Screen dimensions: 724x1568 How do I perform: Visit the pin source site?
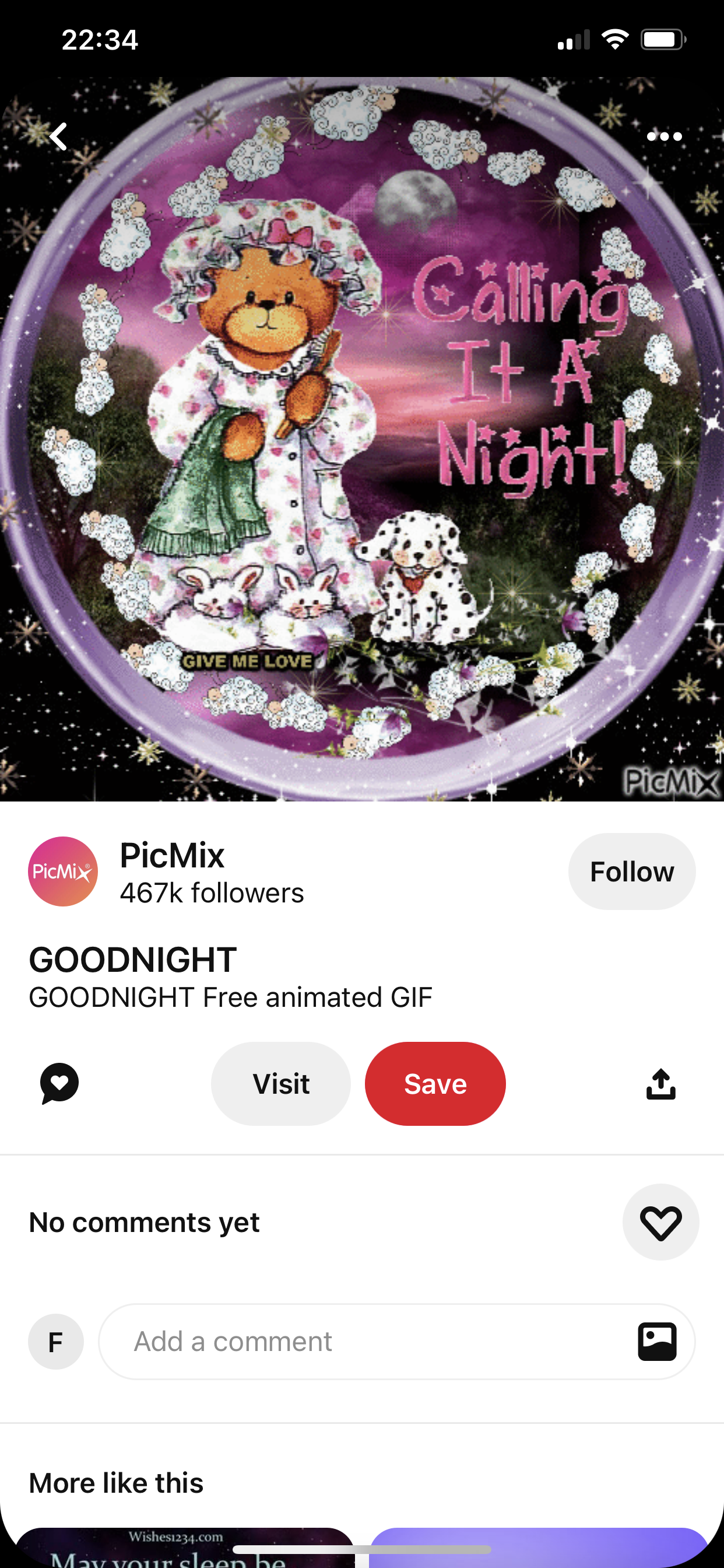coord(281,1083)
